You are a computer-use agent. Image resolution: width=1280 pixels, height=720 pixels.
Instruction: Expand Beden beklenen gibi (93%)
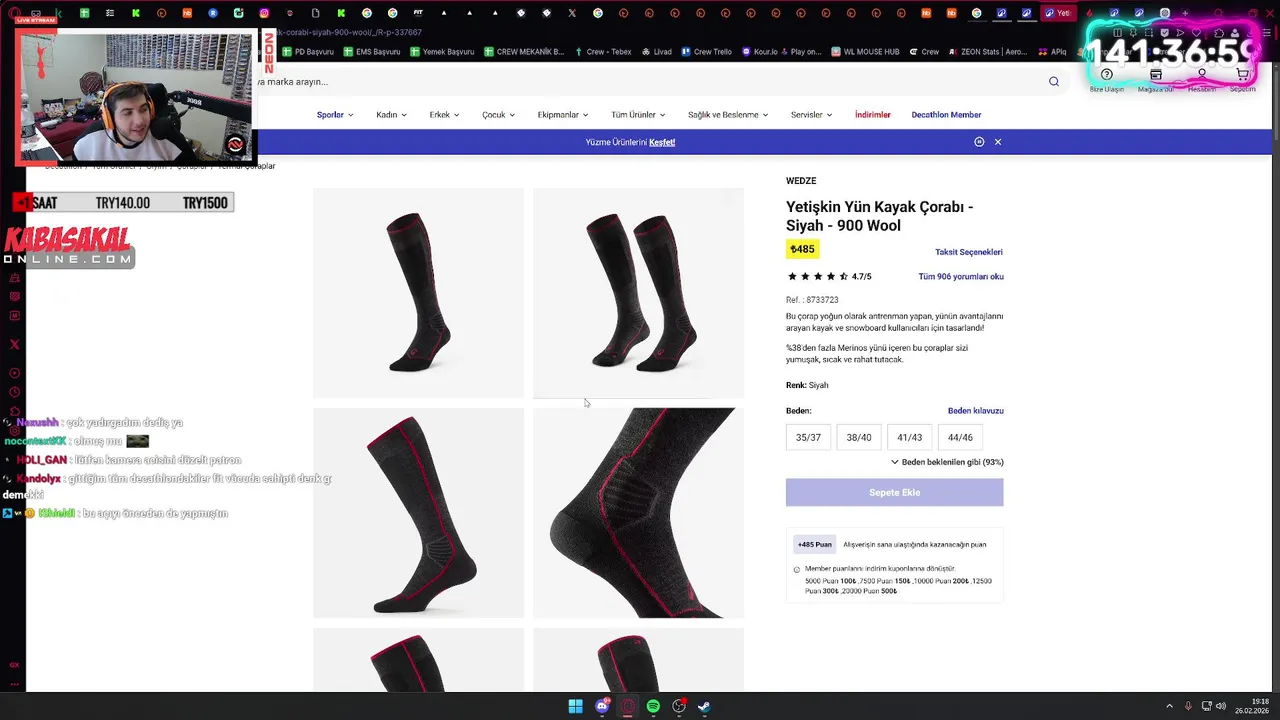(947, 462)
